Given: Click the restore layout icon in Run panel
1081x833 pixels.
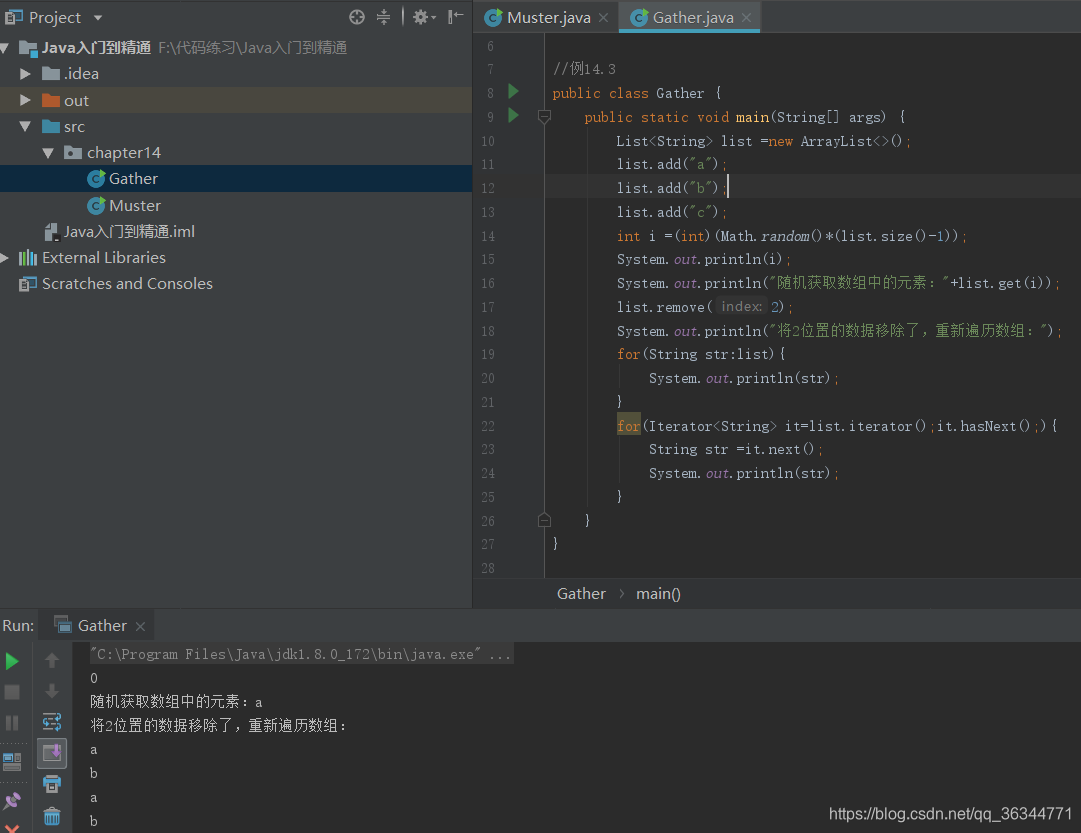Looking at the screenshot, I should pyautogui.click(x=12, y=762).
